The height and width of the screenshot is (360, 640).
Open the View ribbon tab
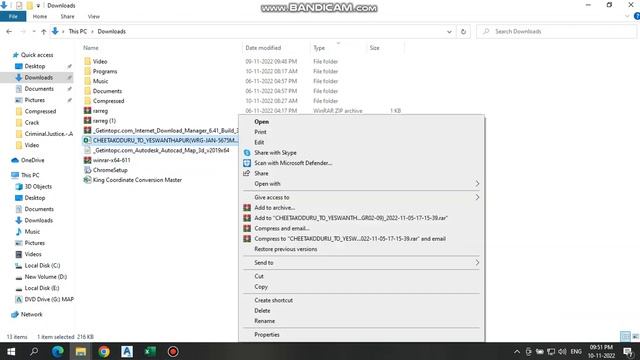(93, 16)
